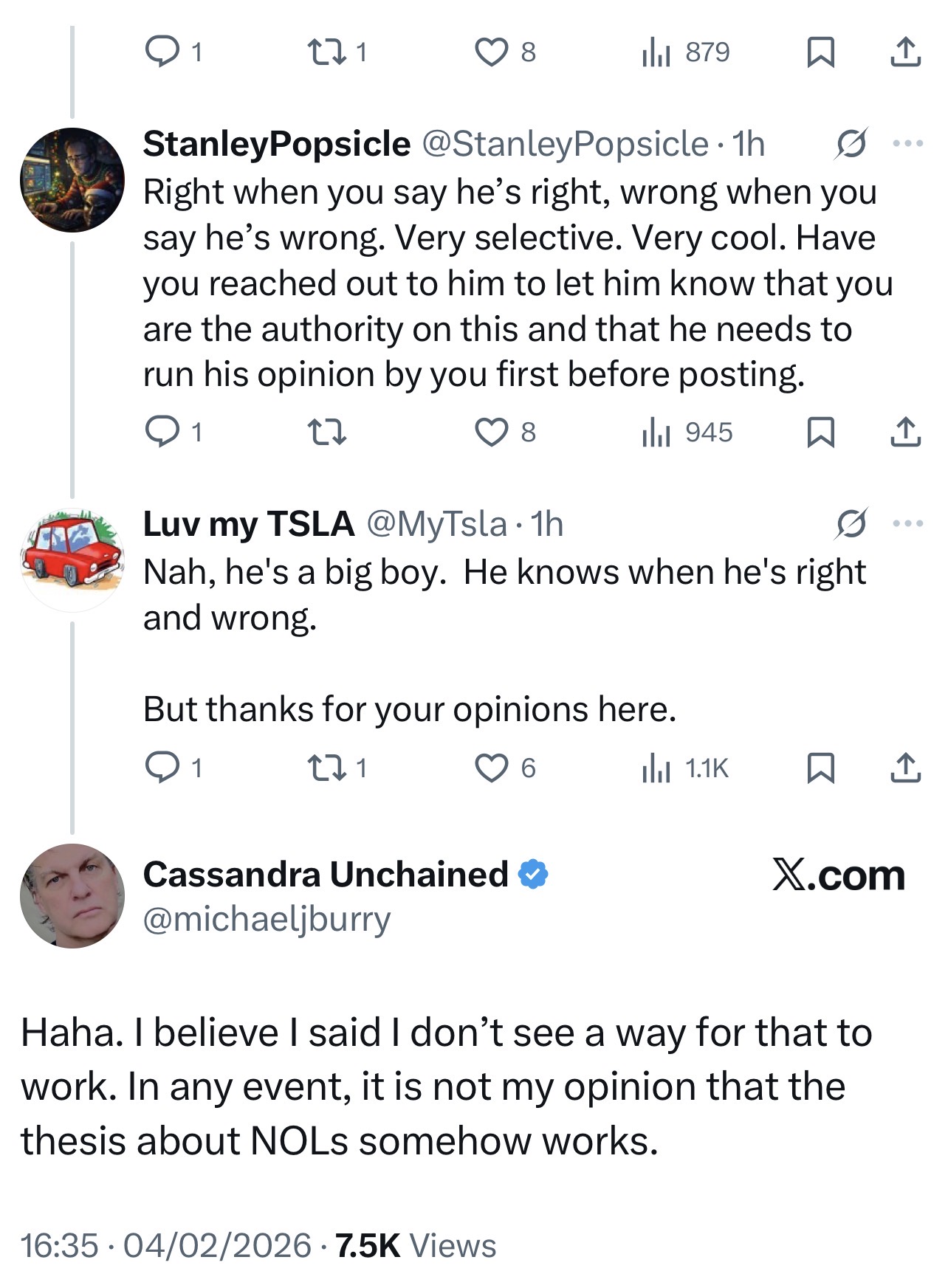Reply to StanleyPopsicle's post

(x=162, y=432)
